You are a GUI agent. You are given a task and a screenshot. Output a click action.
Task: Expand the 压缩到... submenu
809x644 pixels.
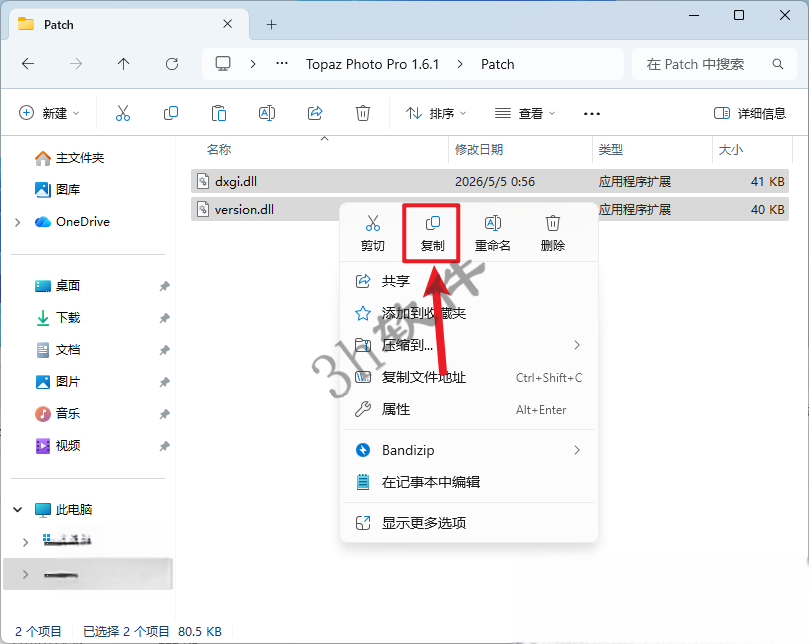(x=577, y=345)
